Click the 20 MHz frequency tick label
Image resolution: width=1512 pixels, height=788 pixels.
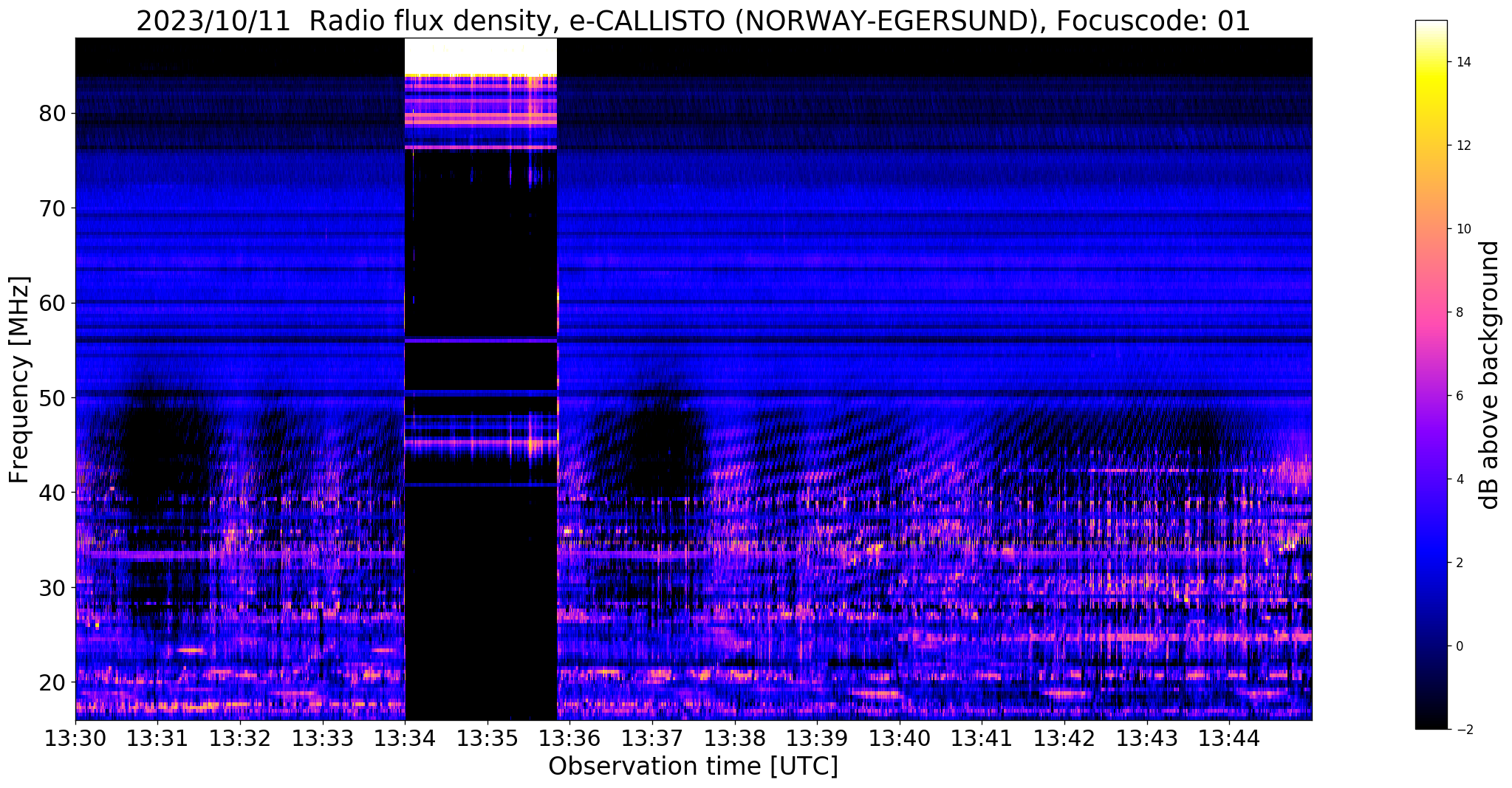pos(52,682)
